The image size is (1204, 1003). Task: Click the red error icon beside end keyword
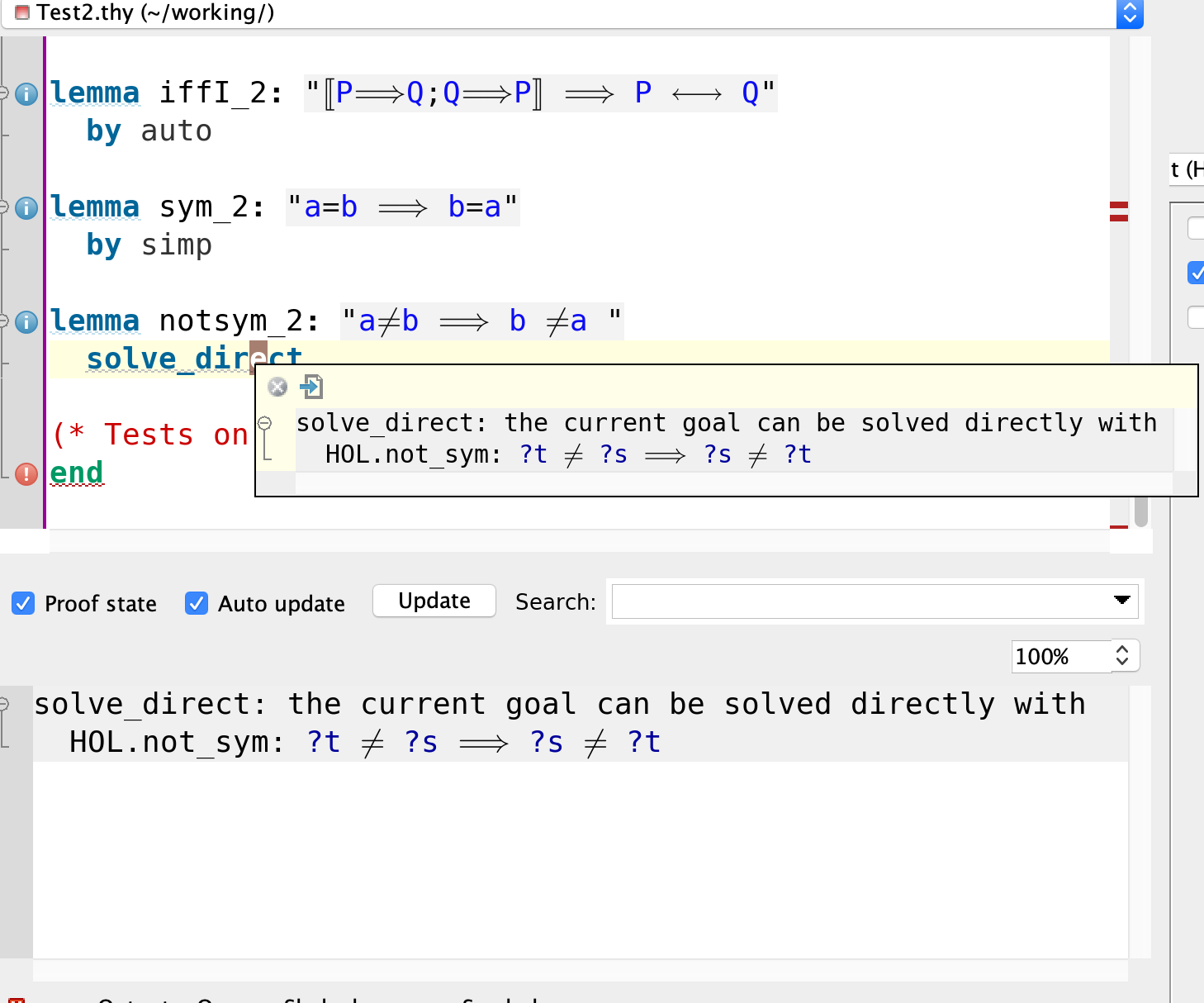tap(26, 473)
